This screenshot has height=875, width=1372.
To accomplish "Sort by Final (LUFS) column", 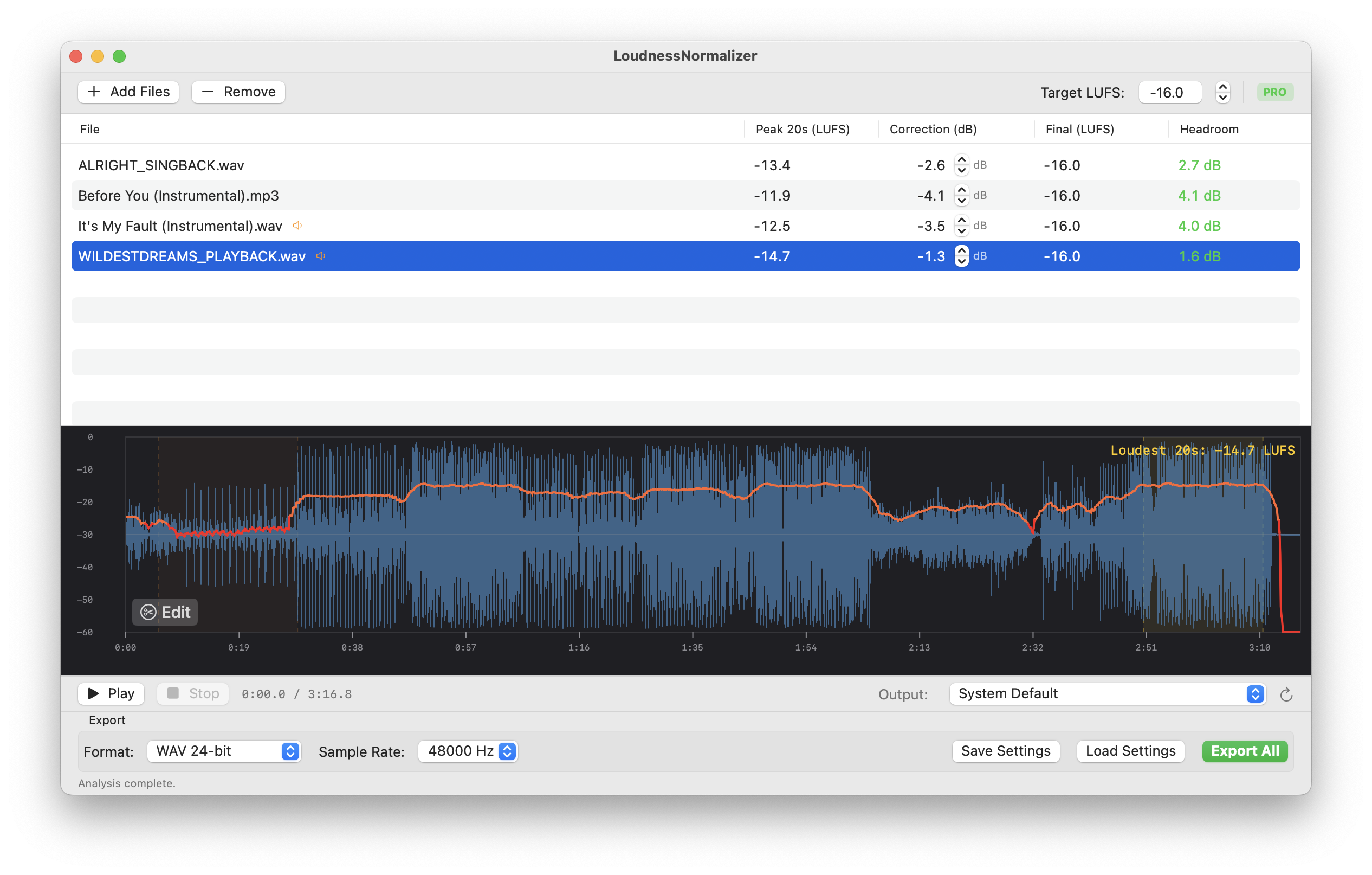I will pyautogui.click(x=1080, y=130).
